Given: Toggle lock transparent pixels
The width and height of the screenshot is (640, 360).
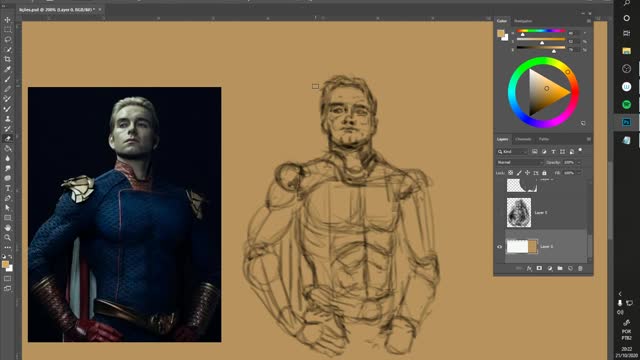Looking at the screenshot, I should click(510, 173).
